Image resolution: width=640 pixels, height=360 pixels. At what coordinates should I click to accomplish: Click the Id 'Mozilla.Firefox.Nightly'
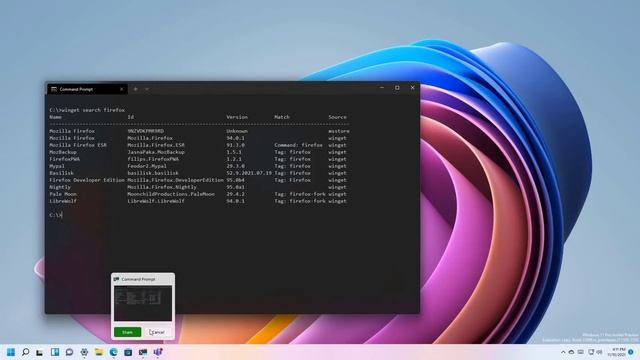pos(162,187)
